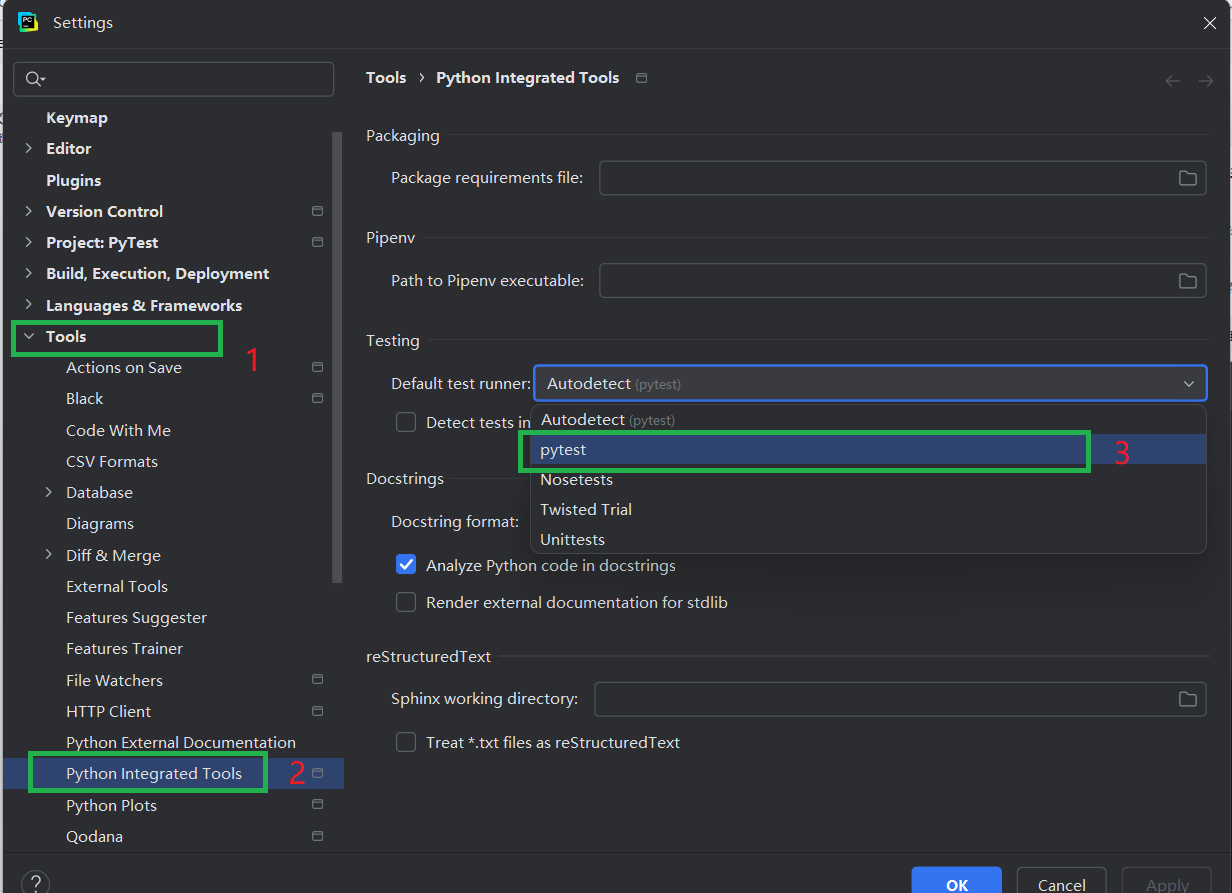Click project-scope icon next to Black
The height and width of the screenshot is (893, 1232).
(318, 398)
